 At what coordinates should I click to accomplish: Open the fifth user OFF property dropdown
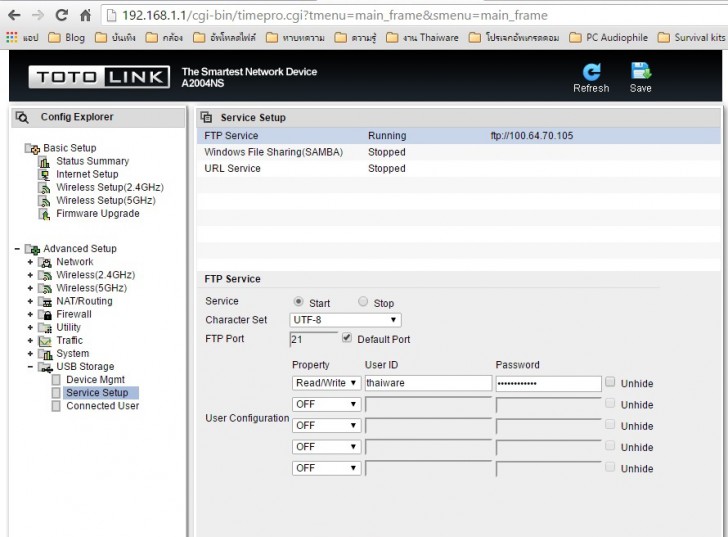coord(326,468)
